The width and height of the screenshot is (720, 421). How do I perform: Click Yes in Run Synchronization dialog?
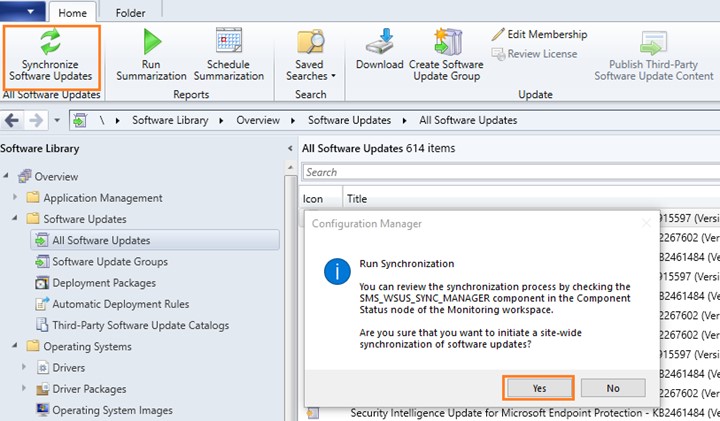(x=539, y=388)
